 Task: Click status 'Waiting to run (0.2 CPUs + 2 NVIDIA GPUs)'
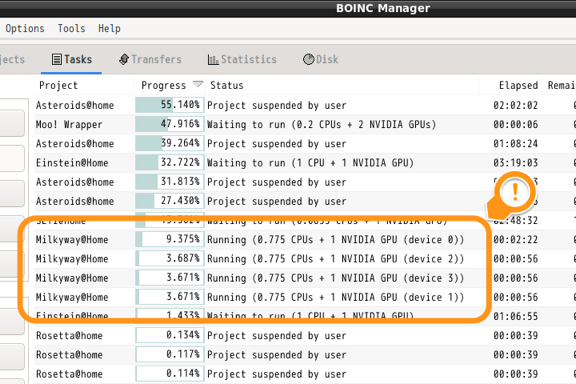pos(321,125)
